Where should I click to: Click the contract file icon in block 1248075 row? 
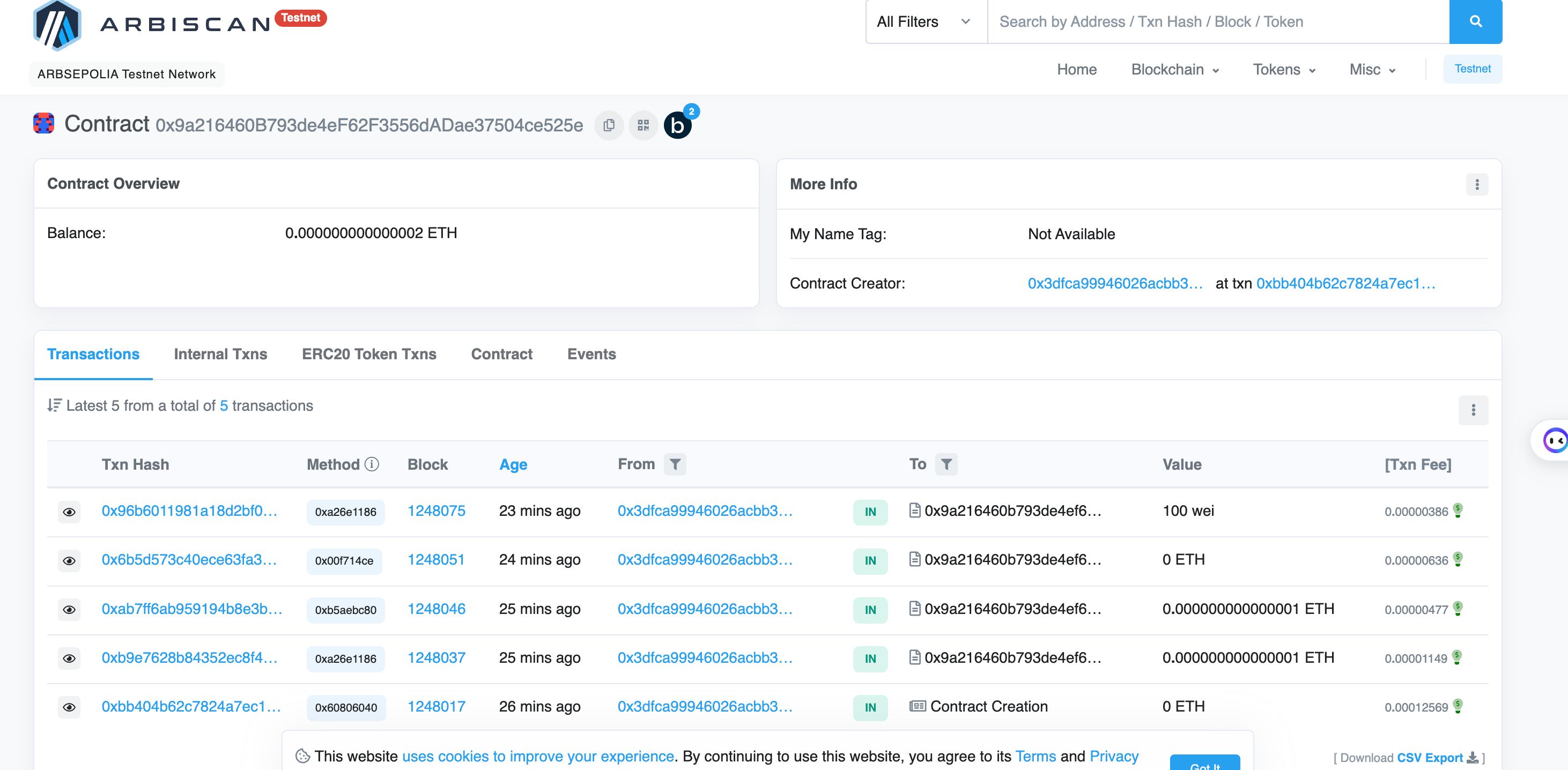point(914,510)
